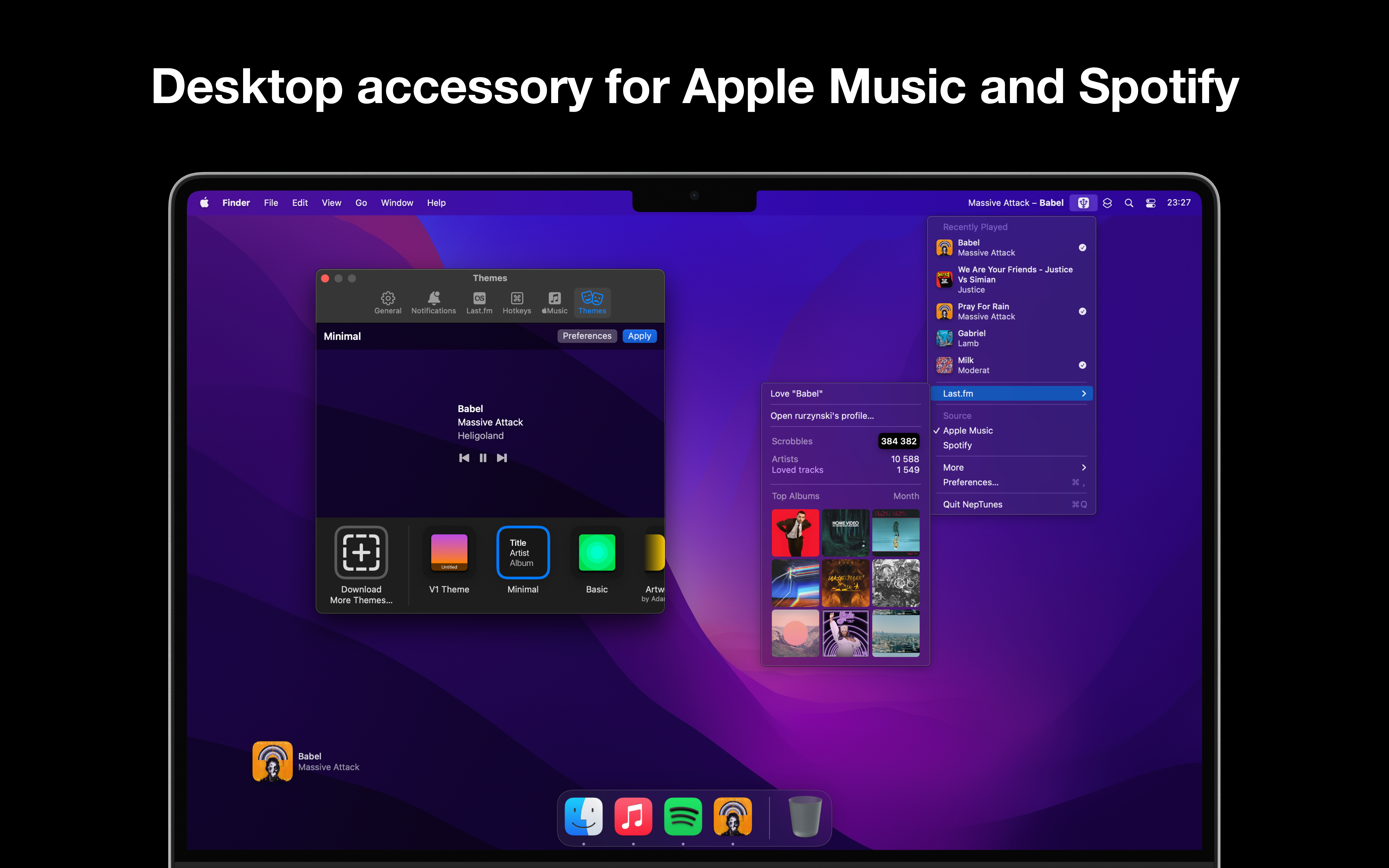1389x868 pixels.
Task: Click Love "Babel" in Last.fm submenu
Action: tap(845, 393)
